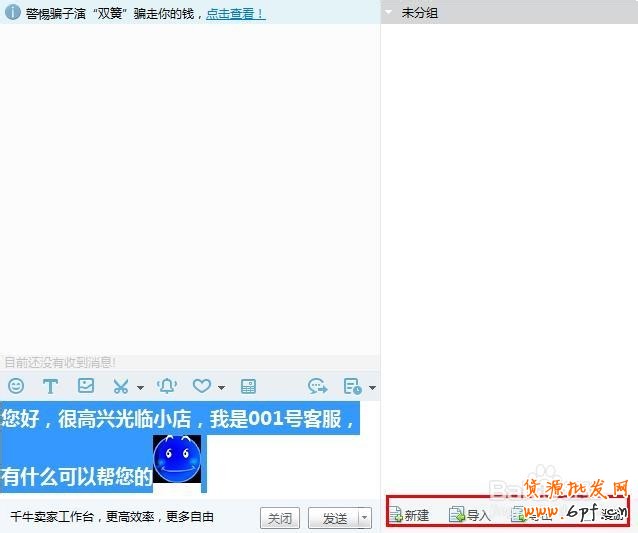This screenshot has width=638, height=533.
Task: Click the quick reply speech bubble icon
Action: tap(318, 386)
